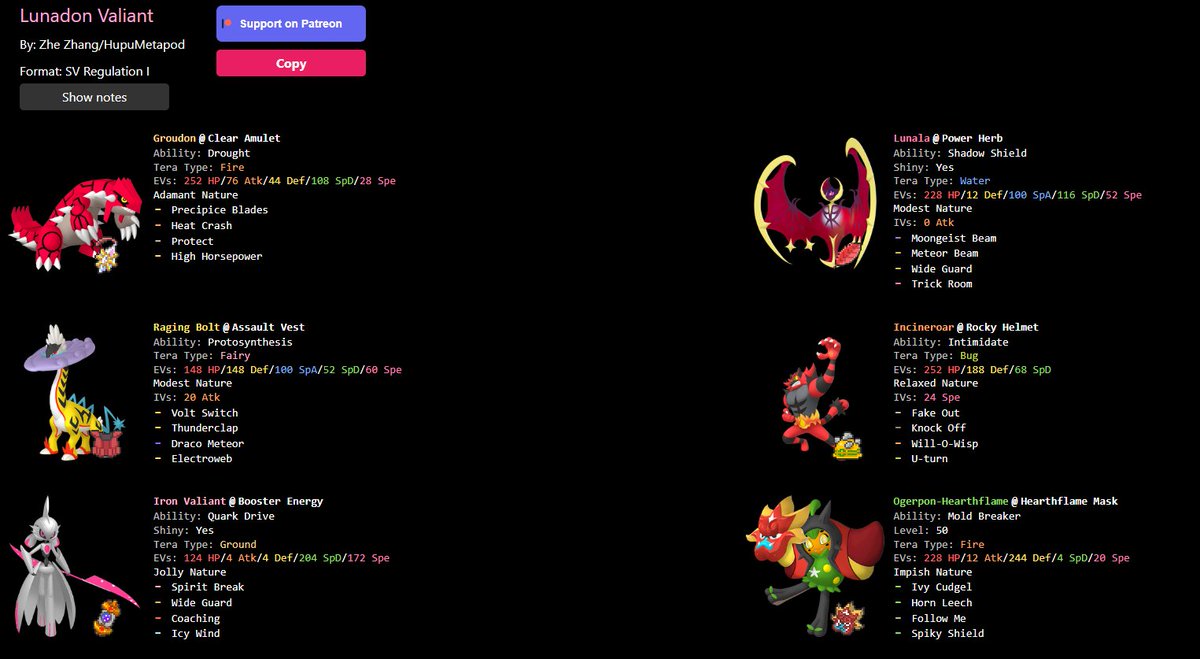Expand the Show notes button
This screenshot has width=1200, height=659.
[x=94, y=97]
